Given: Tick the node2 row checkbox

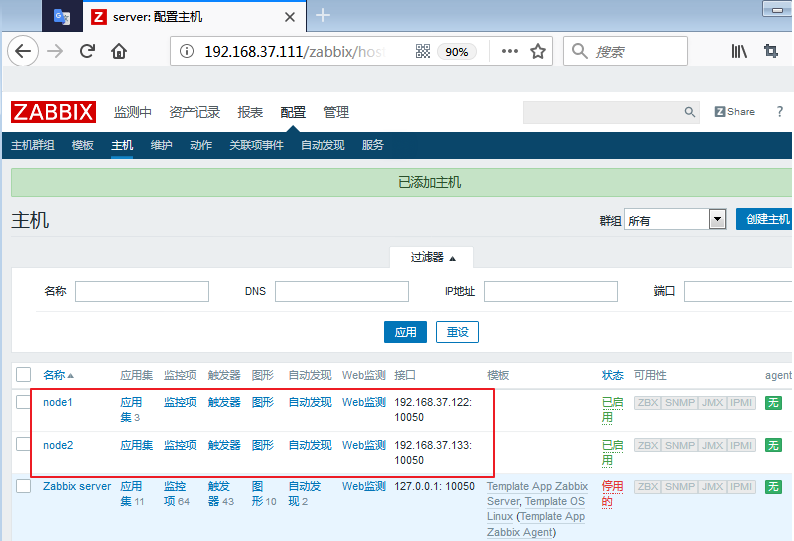Looking at the screenshot, I should pyautogui.click(x=23, y=444).
